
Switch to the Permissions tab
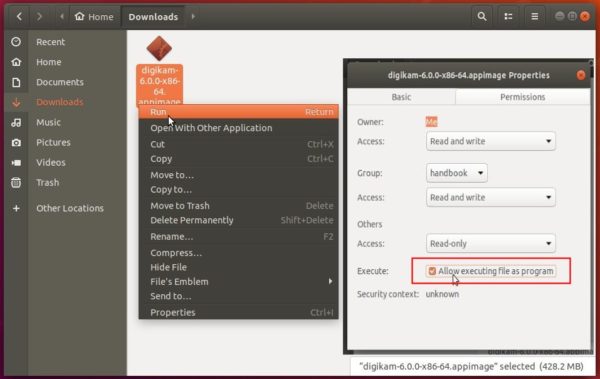[x=522, y=97]
